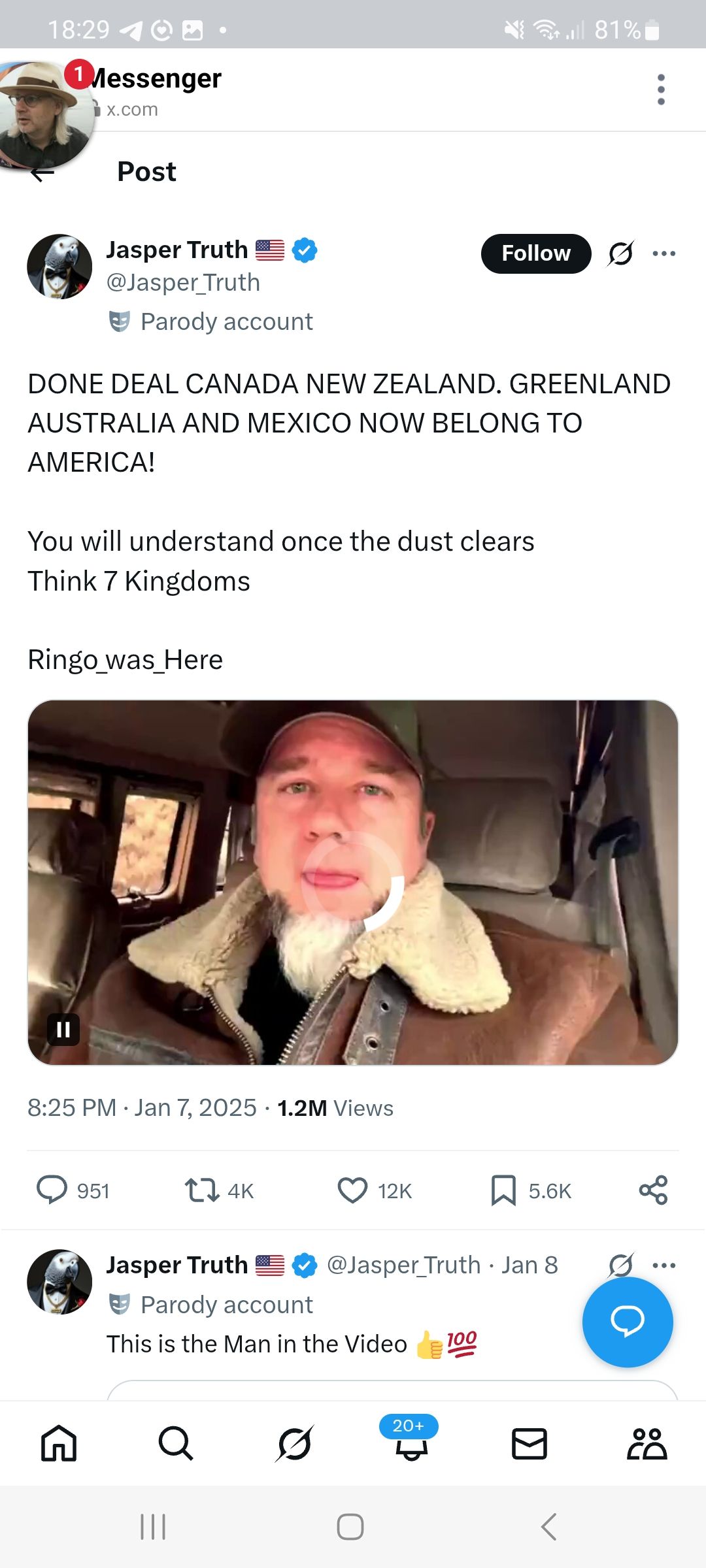Screen dimensions: 706x1568
Task: Repost this post via retweet icon
Action: tap(202, 1190)
